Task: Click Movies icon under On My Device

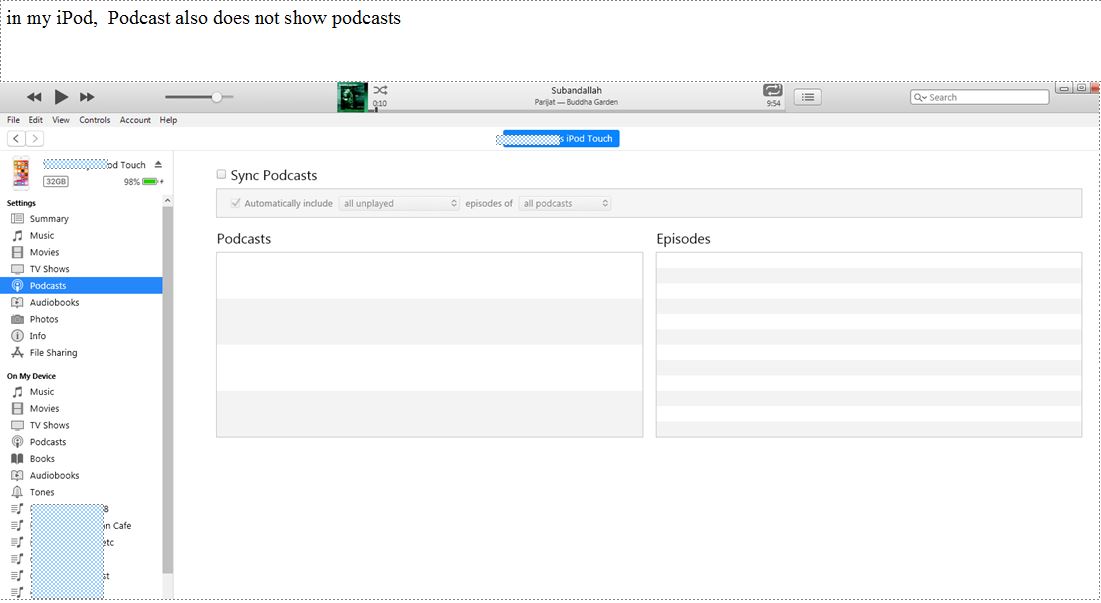Action: 18,409
